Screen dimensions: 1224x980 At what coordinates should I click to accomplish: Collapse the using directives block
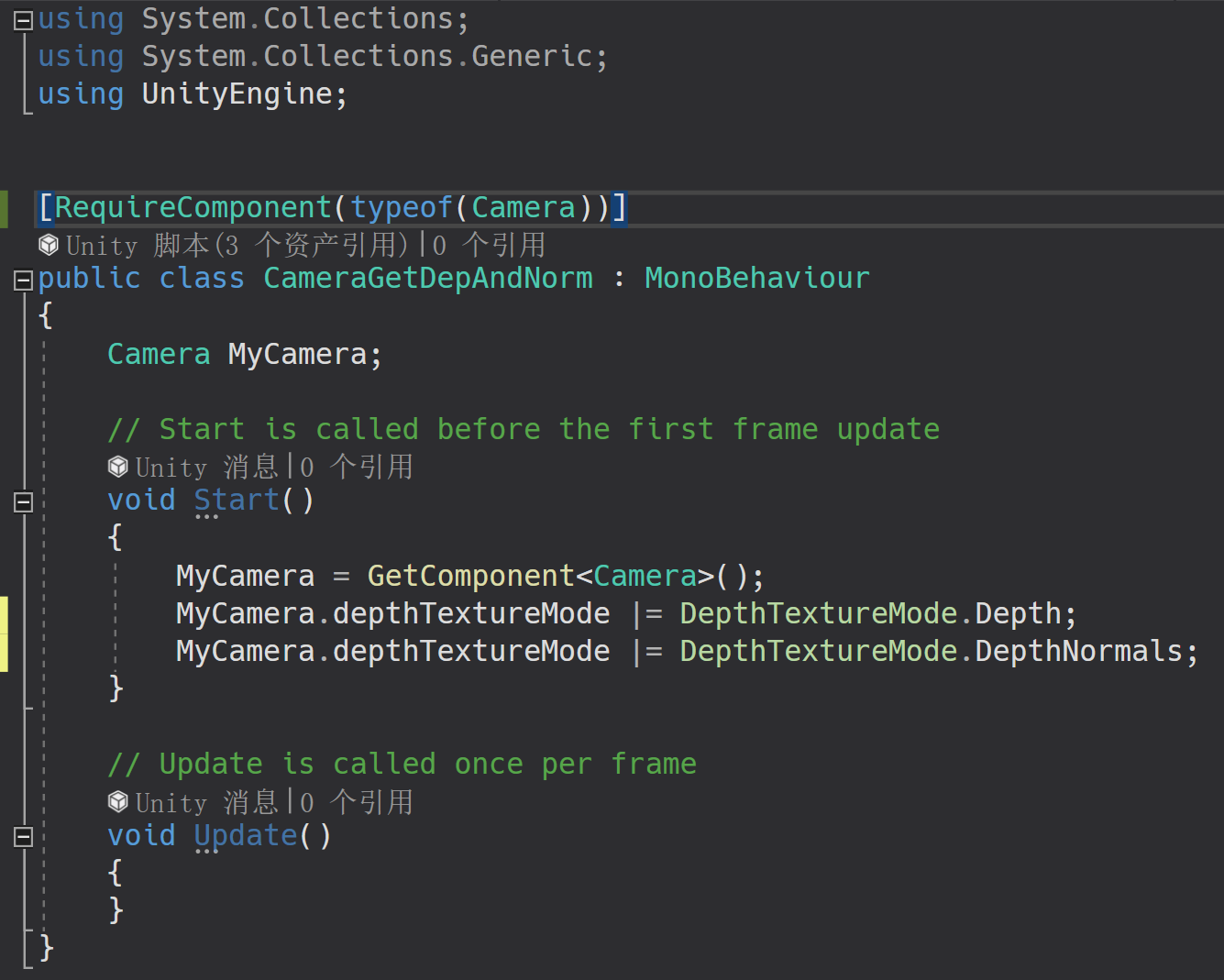click(x=24, y=20)
